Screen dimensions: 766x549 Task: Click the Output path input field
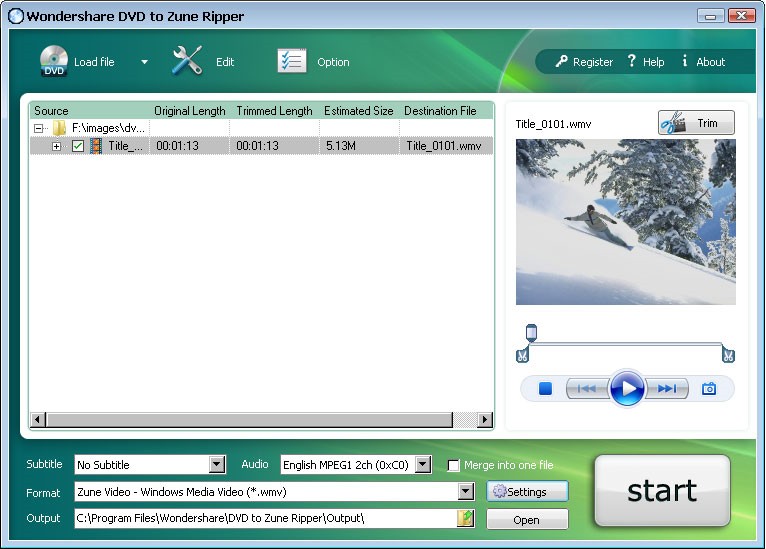[x=265, y=518]
